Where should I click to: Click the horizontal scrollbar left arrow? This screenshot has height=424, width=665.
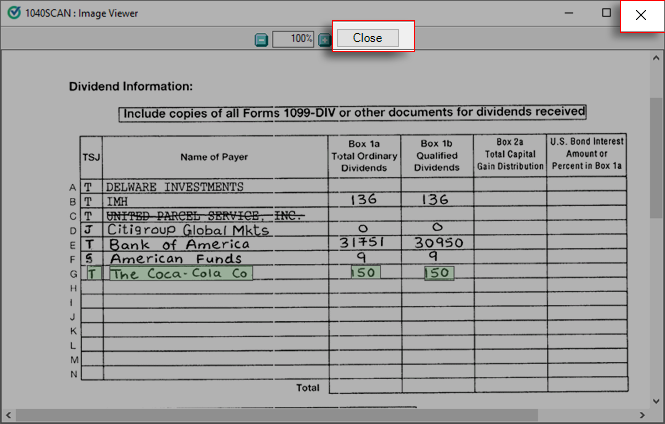[7, 414]
